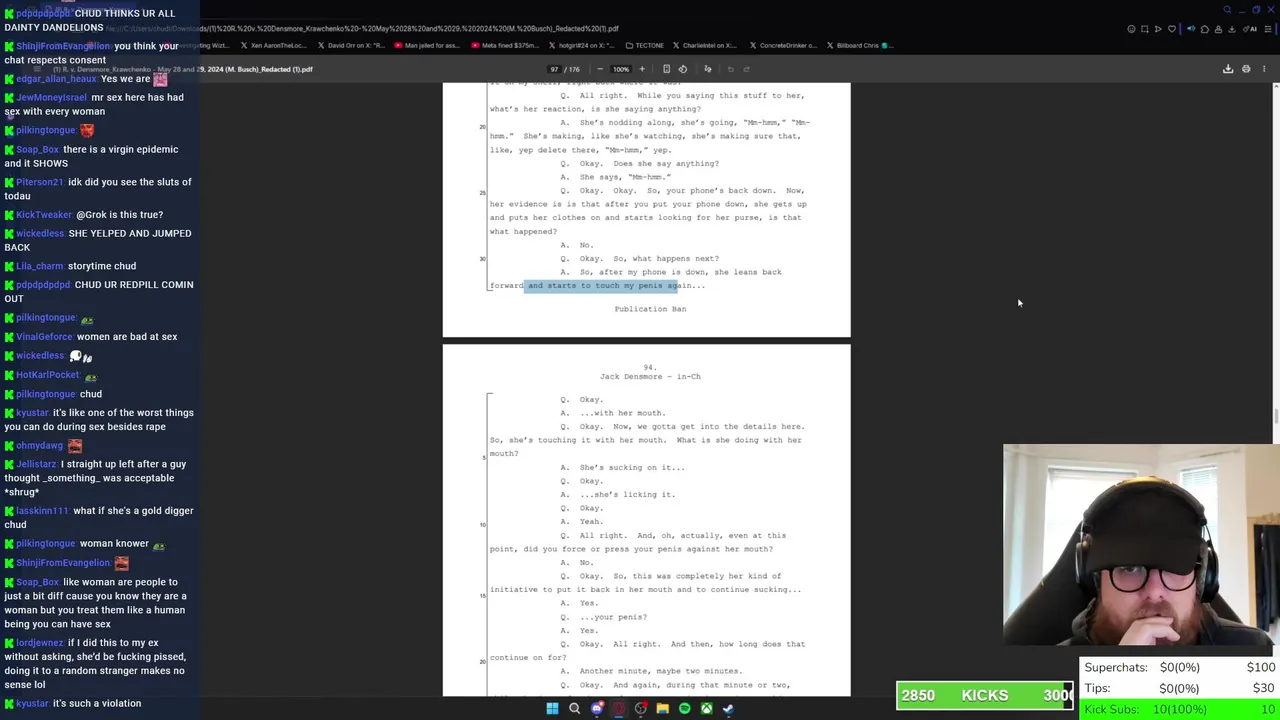Screen dimensions: 1280x720
Task: Open the Xbox app from the taskbar
Action: coord(706,708)
